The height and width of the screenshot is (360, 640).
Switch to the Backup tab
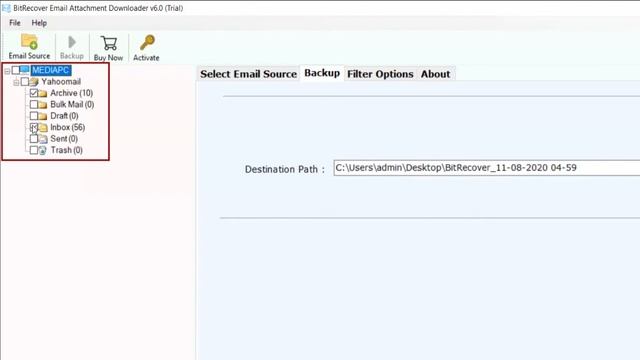[x=322, y=73]
